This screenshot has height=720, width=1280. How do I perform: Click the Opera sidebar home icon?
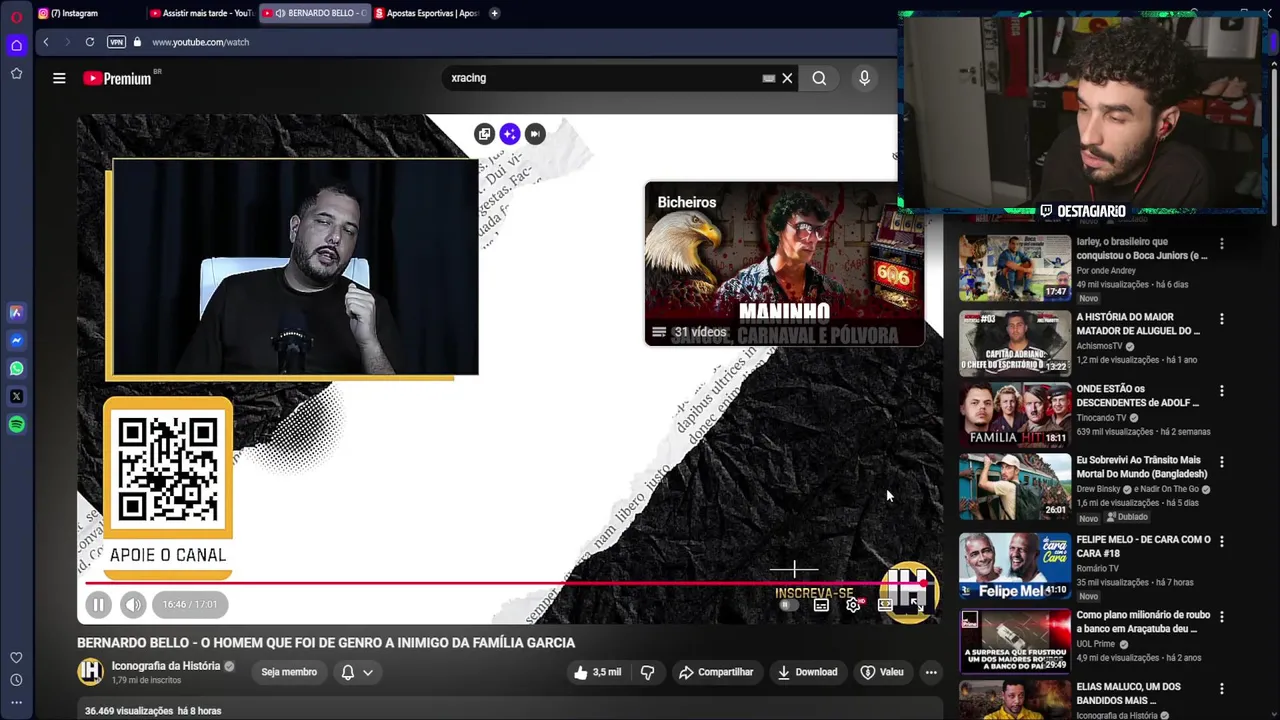16,45
